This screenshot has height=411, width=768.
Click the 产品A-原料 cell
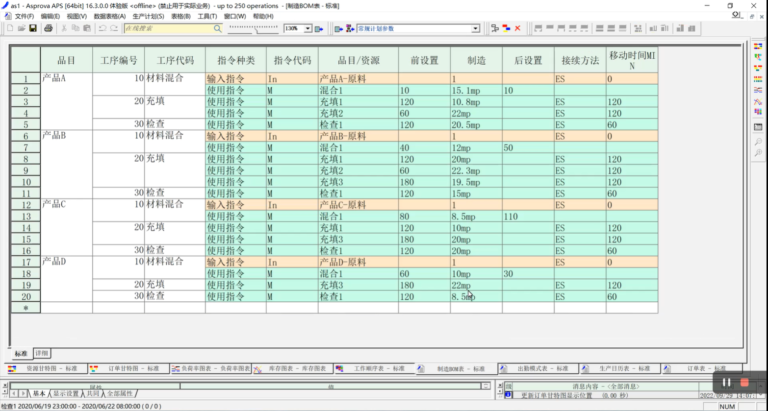[x=359, y=79]
